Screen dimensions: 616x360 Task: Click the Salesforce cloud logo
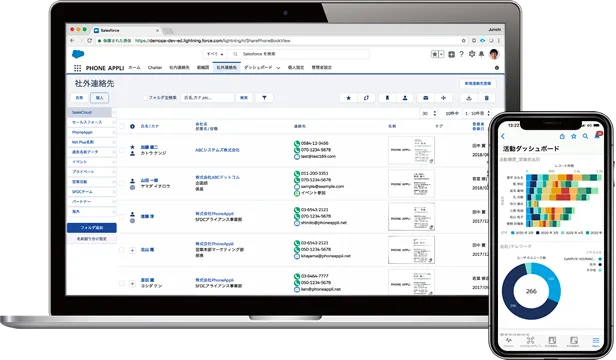[x=78, y=54]
